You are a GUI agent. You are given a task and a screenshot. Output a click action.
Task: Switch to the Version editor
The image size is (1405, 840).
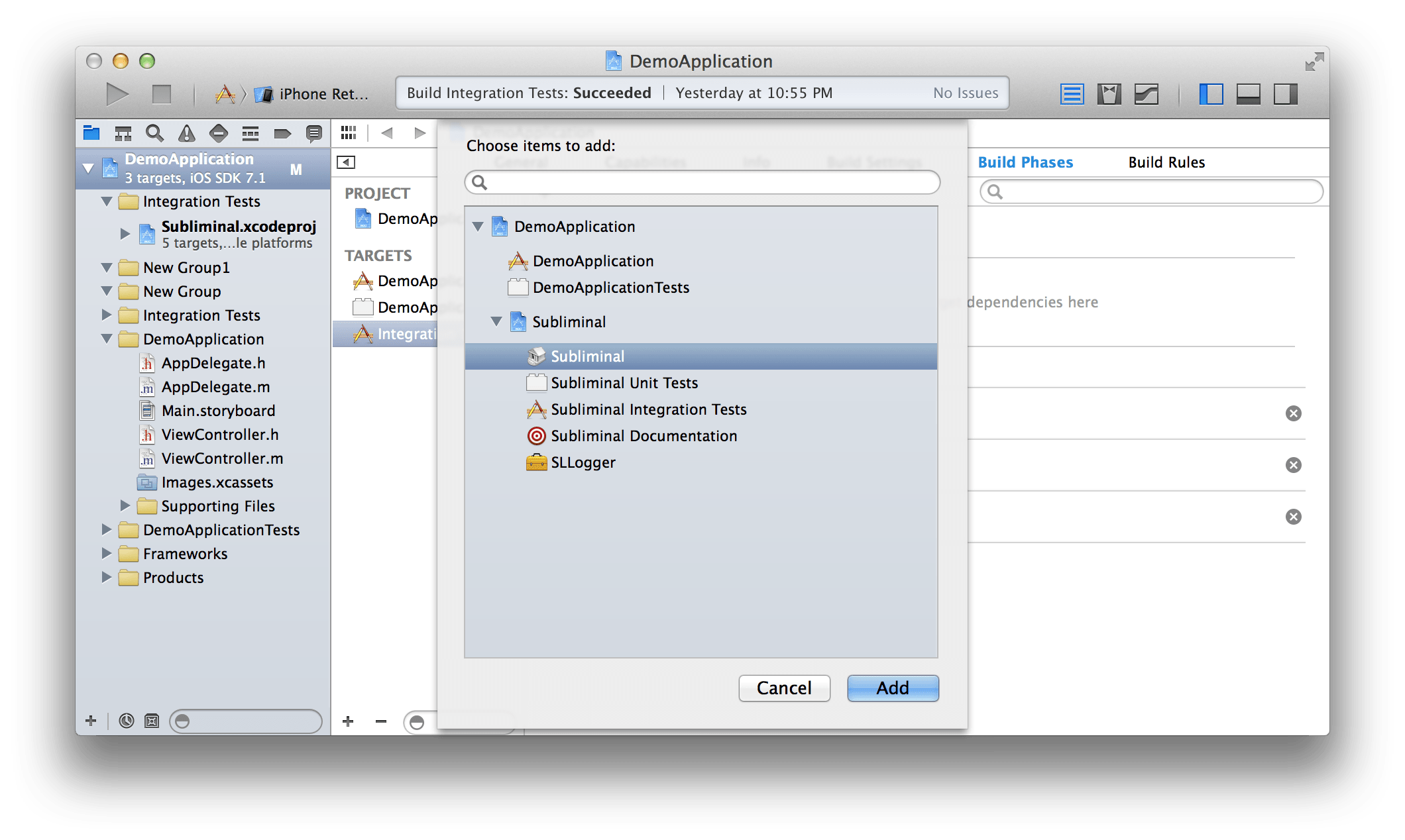pyautogui.click(x=1146, y=94)
